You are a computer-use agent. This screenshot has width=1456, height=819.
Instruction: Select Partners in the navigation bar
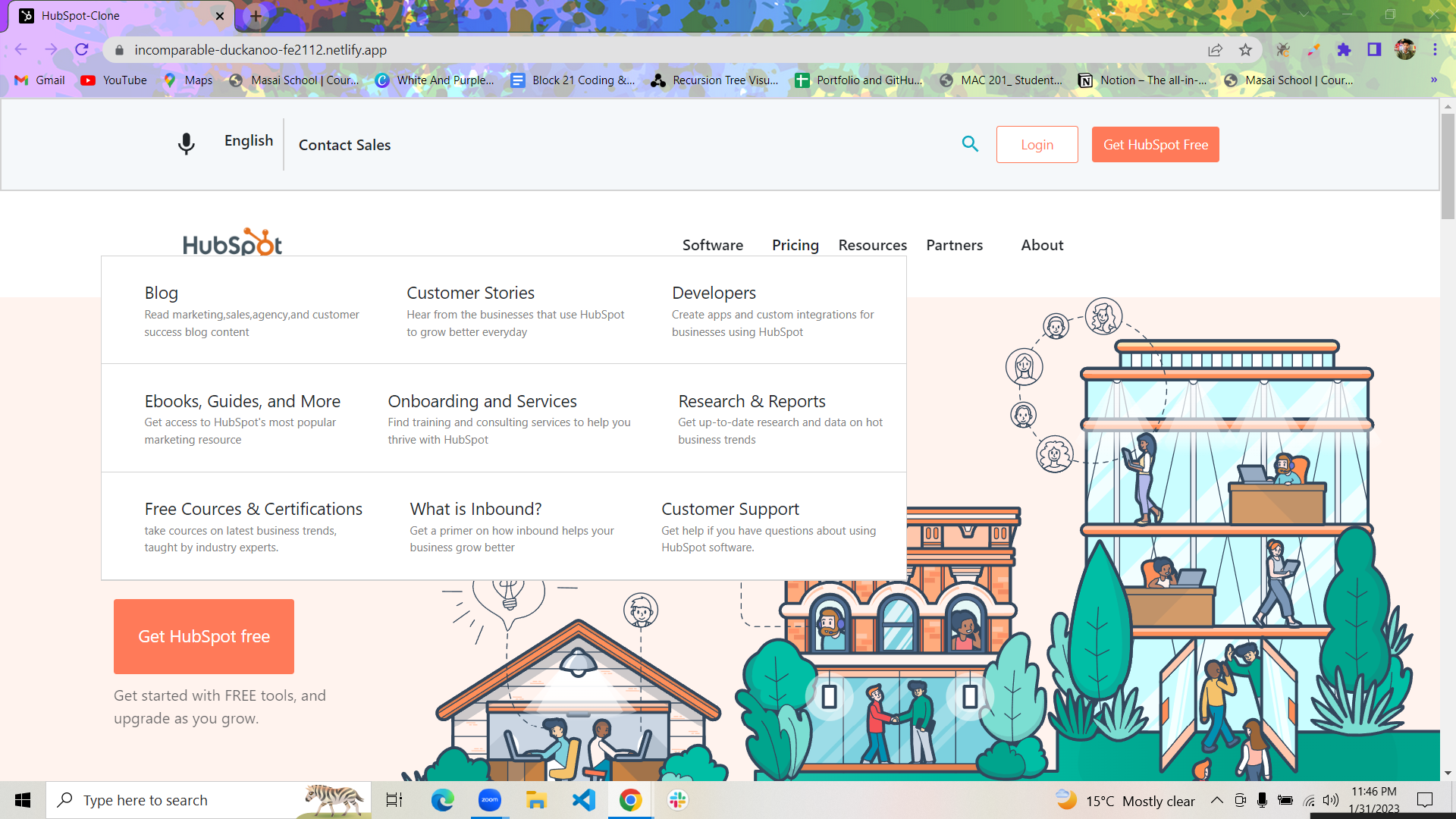(954, 245)
